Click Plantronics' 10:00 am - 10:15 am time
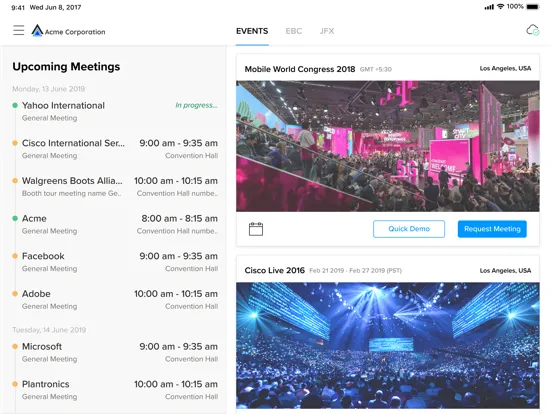The width and height of the screenshot is (552, 414). tap(176, 384)
